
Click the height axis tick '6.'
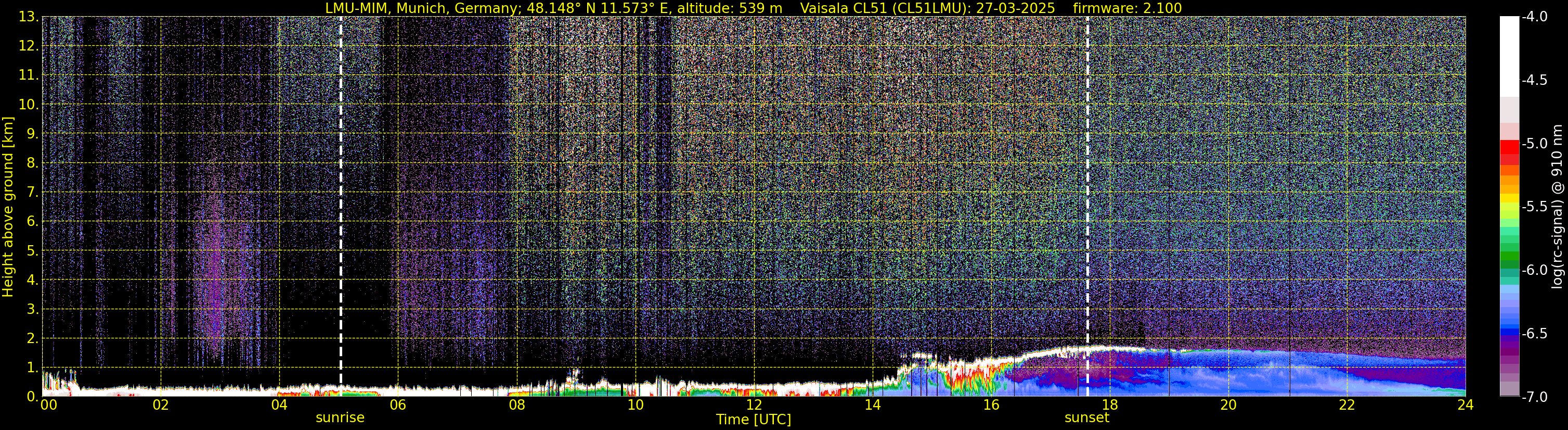(x=33, y=221)
